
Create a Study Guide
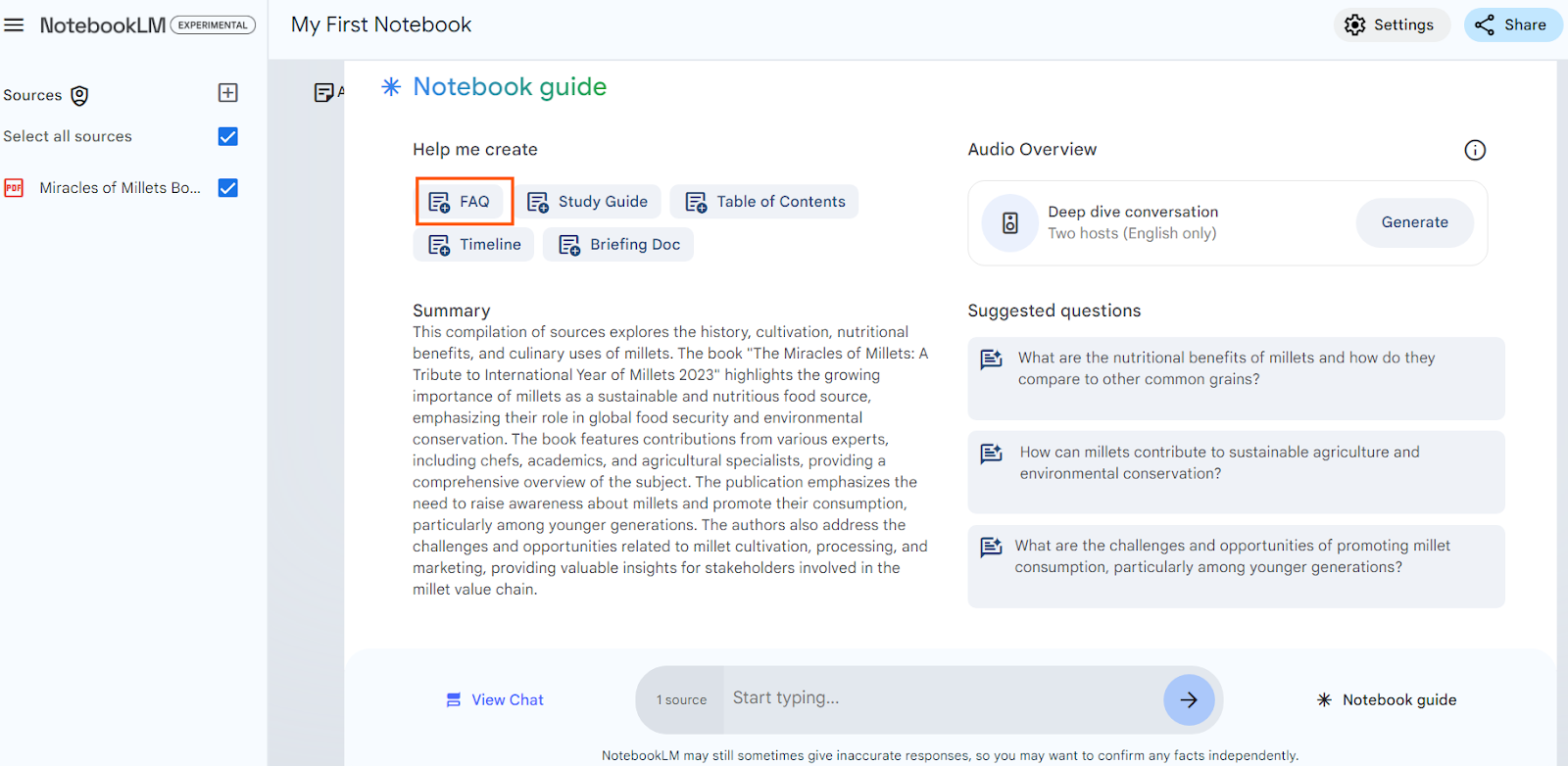[x=588, y=202]
